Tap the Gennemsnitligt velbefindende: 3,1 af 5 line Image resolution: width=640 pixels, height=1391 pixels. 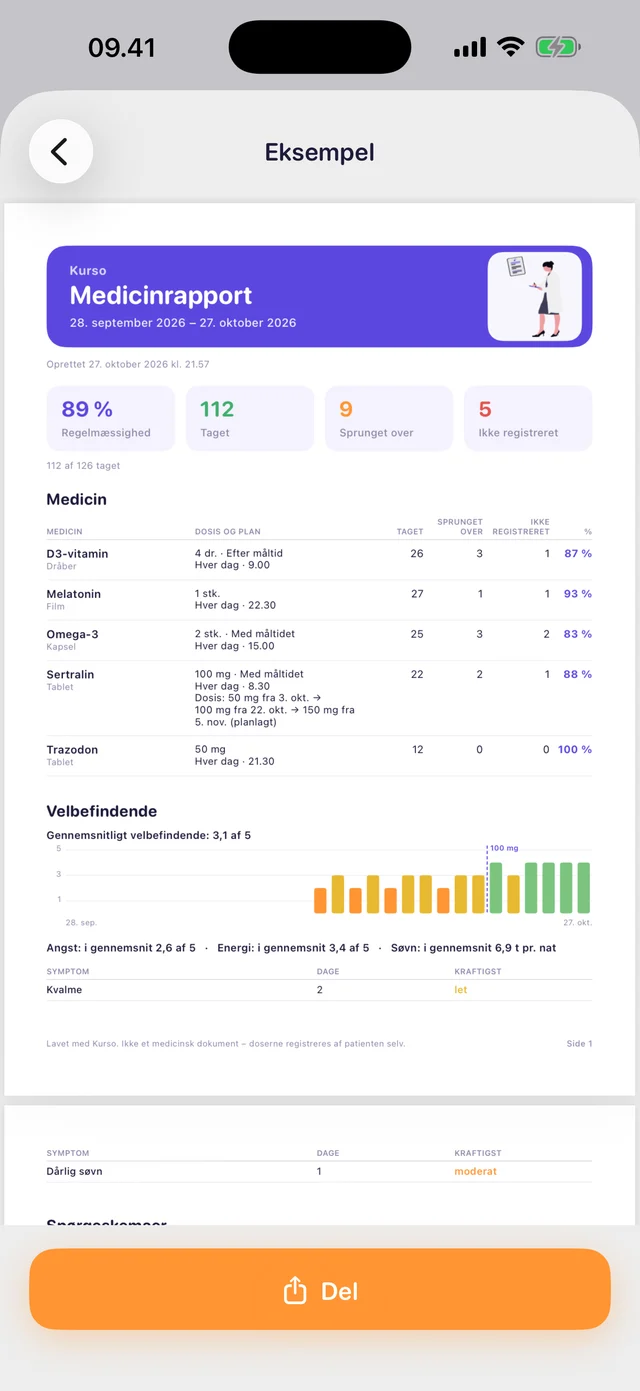(x=149, y=835)
